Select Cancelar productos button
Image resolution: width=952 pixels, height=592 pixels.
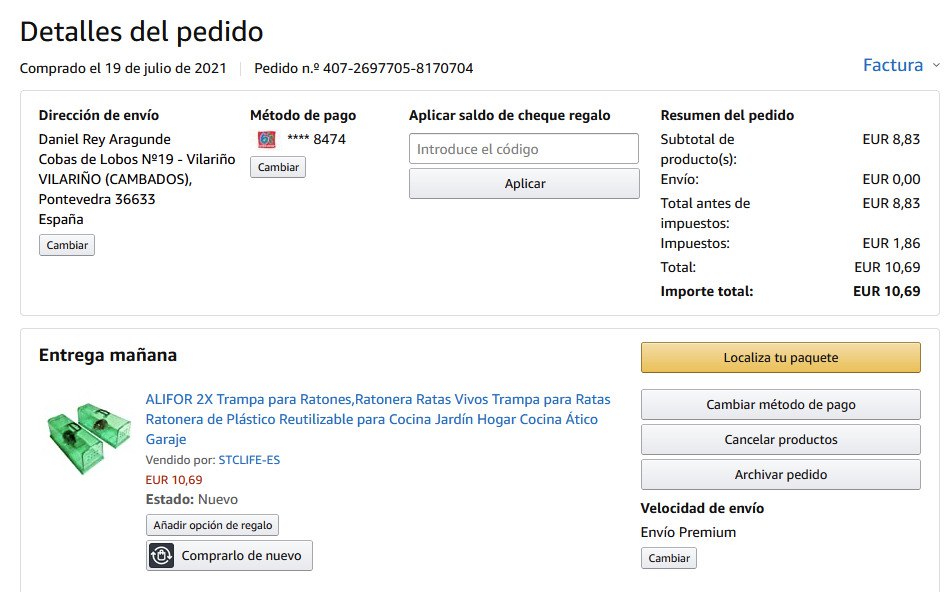(780, 440)
